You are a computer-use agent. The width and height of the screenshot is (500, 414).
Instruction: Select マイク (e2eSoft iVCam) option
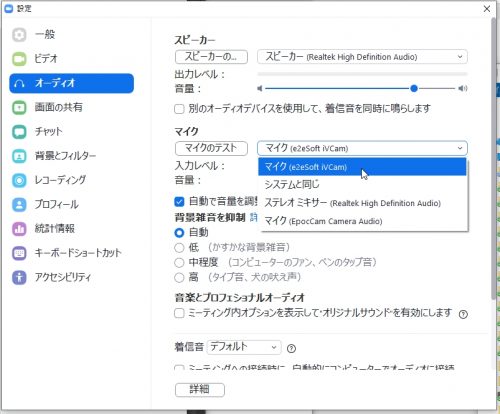(362, 167)
